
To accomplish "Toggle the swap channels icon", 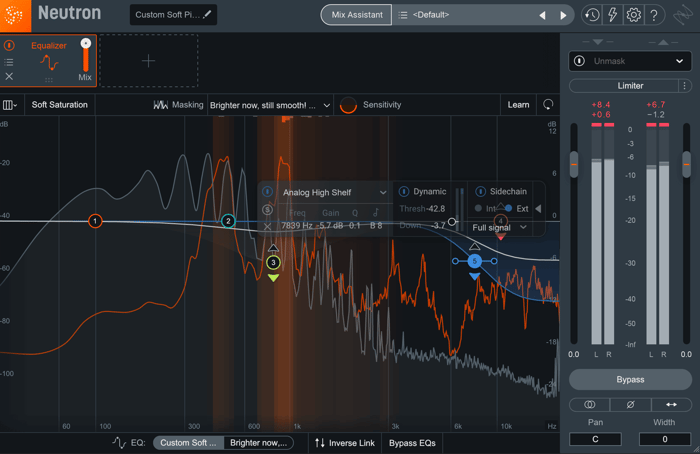I will (x=671, y=404).
